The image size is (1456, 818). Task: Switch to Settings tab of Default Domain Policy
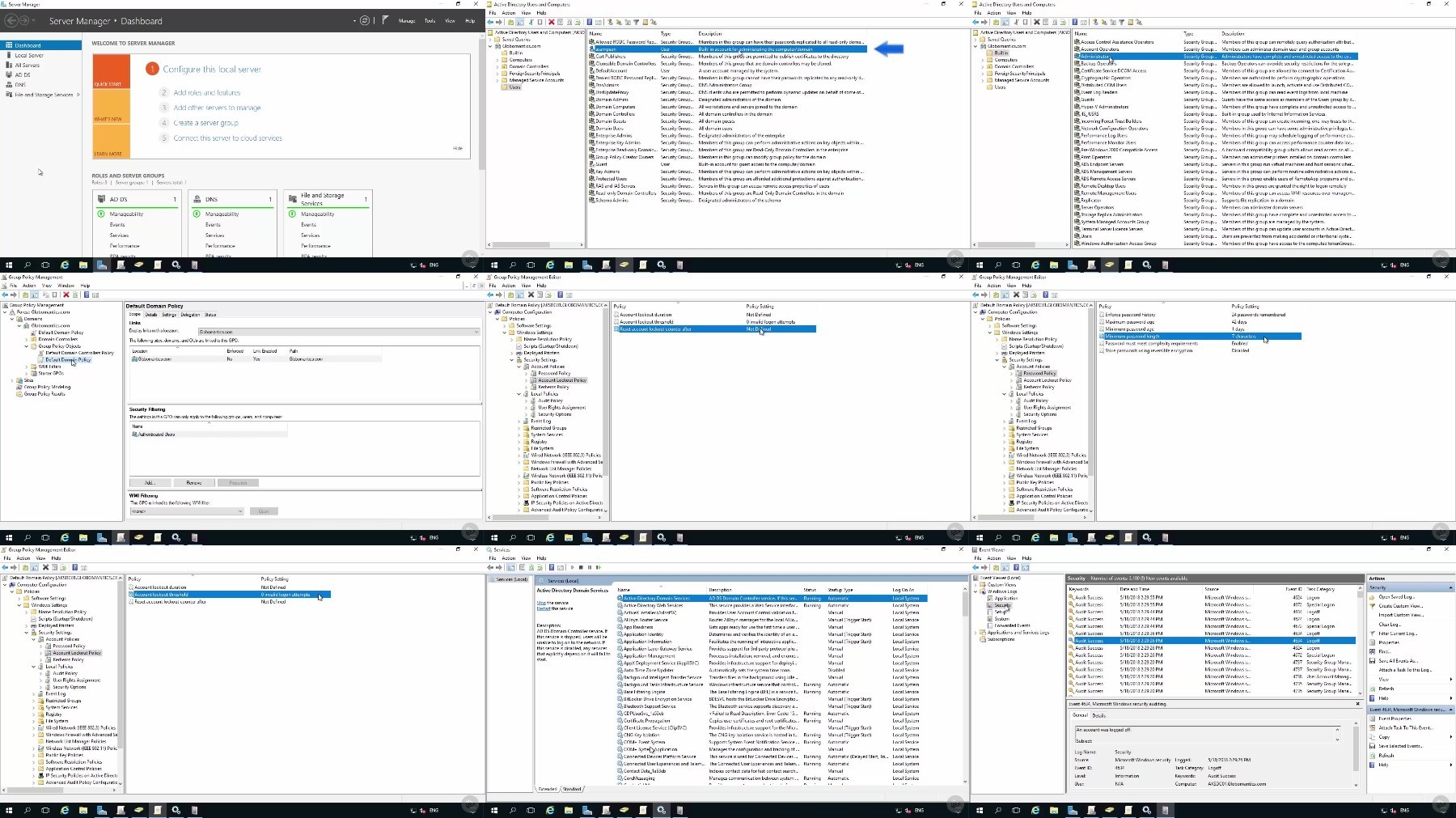pyautogui.click(x=169, y=315)
